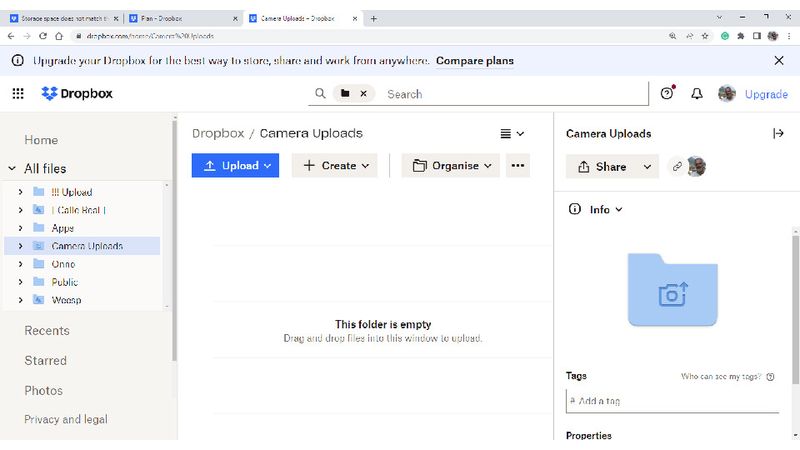
Task: Click the Upload button
Action: pos(235,165)
